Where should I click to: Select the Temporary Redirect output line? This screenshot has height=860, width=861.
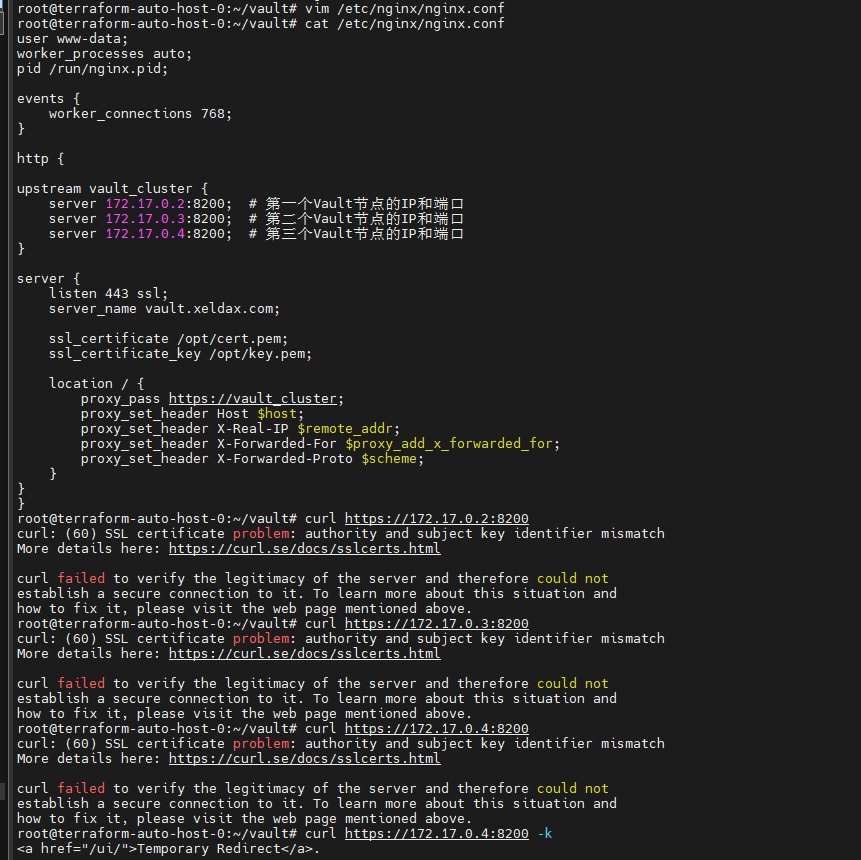click(168, 848)
